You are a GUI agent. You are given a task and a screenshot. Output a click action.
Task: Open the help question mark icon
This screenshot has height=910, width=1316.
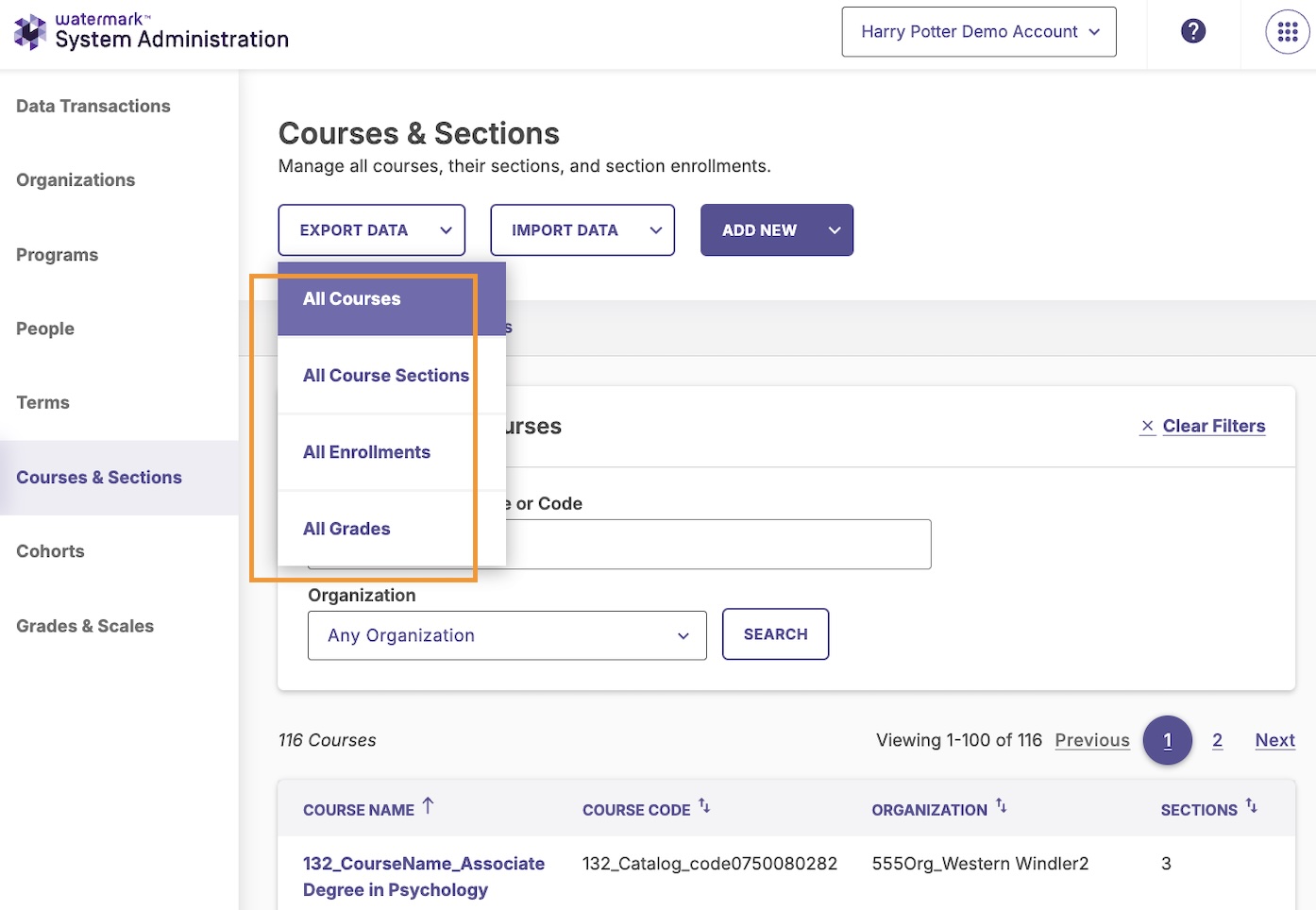tap(1193, 31)
